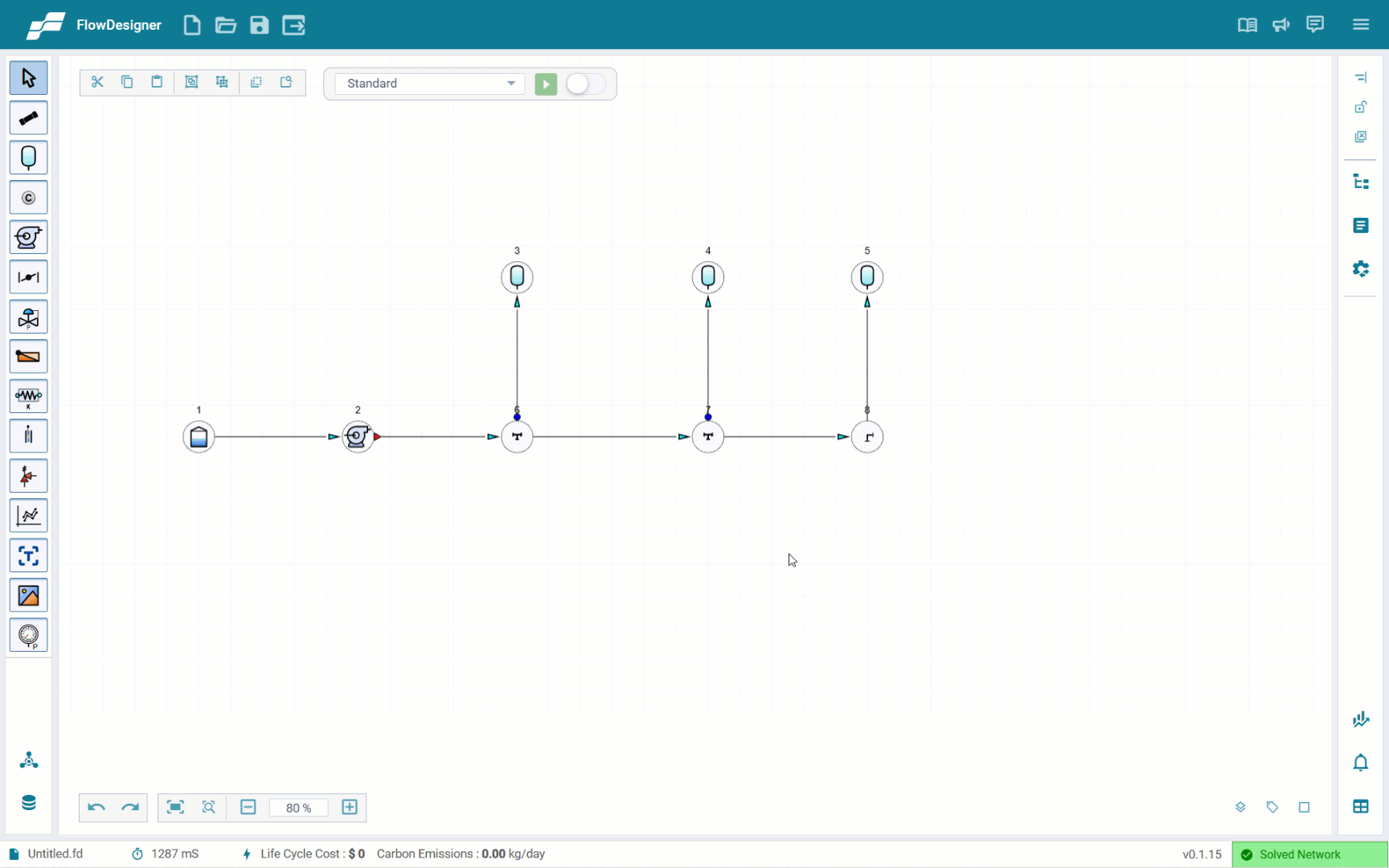The image size is (1389, 868).
Task: Toggle the layers icon at bottom right
Action: coord(1240,807)
